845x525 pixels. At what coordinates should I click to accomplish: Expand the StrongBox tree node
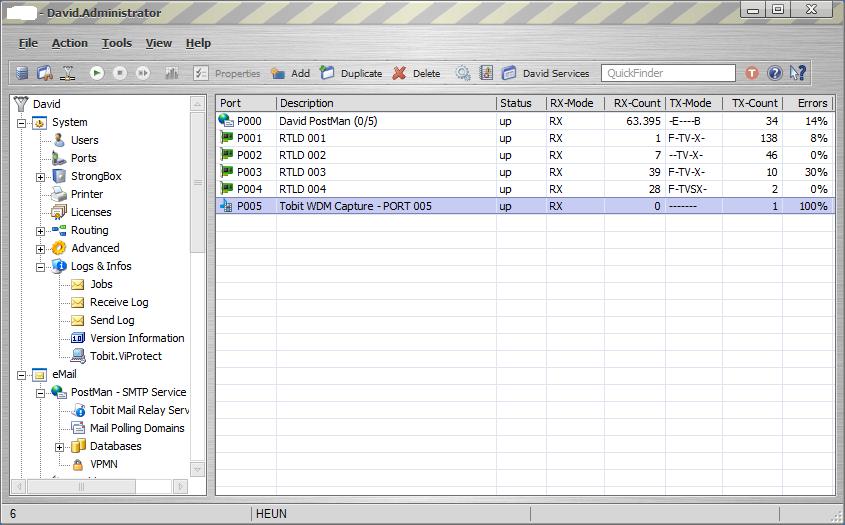click(40, 177)
